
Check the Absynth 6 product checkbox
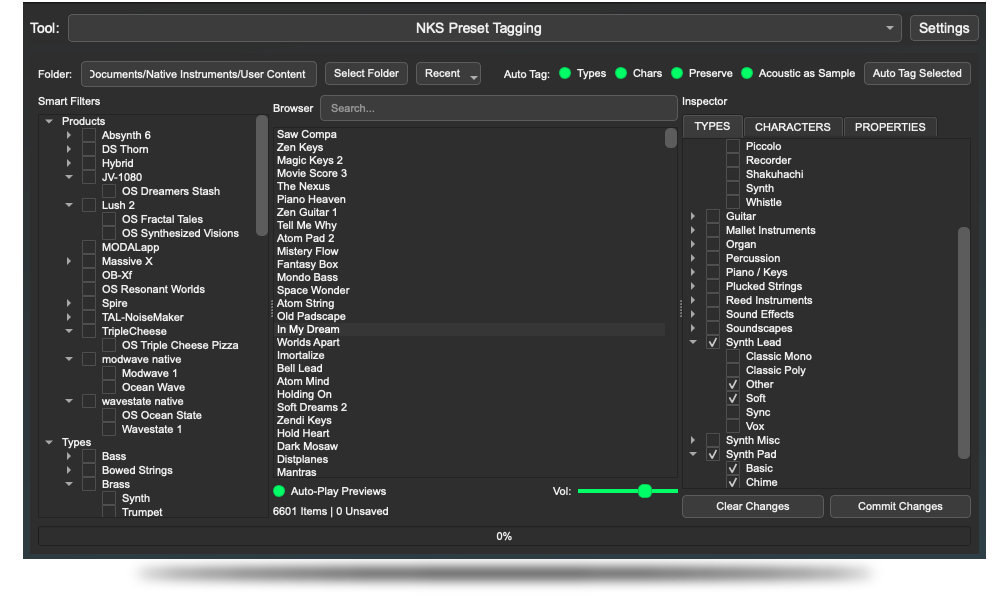click(89, 135)
